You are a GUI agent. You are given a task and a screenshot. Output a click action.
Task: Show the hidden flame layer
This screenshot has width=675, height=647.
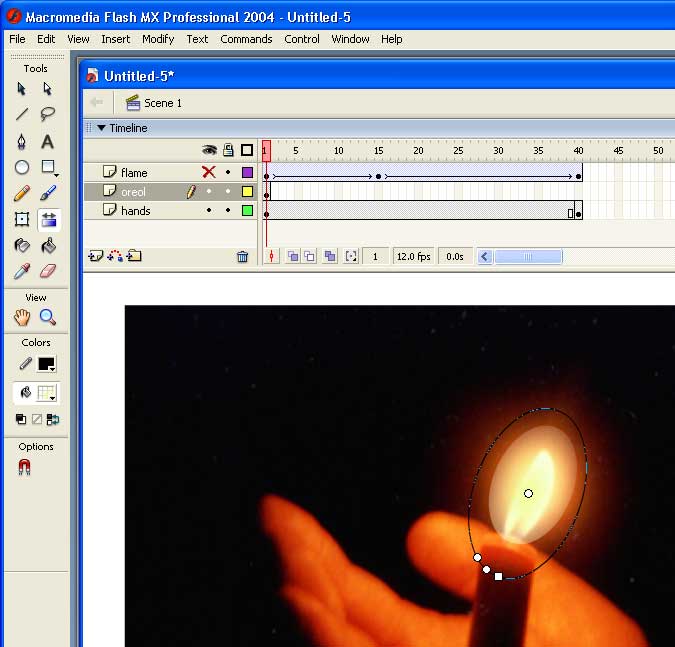coord(209,172)
